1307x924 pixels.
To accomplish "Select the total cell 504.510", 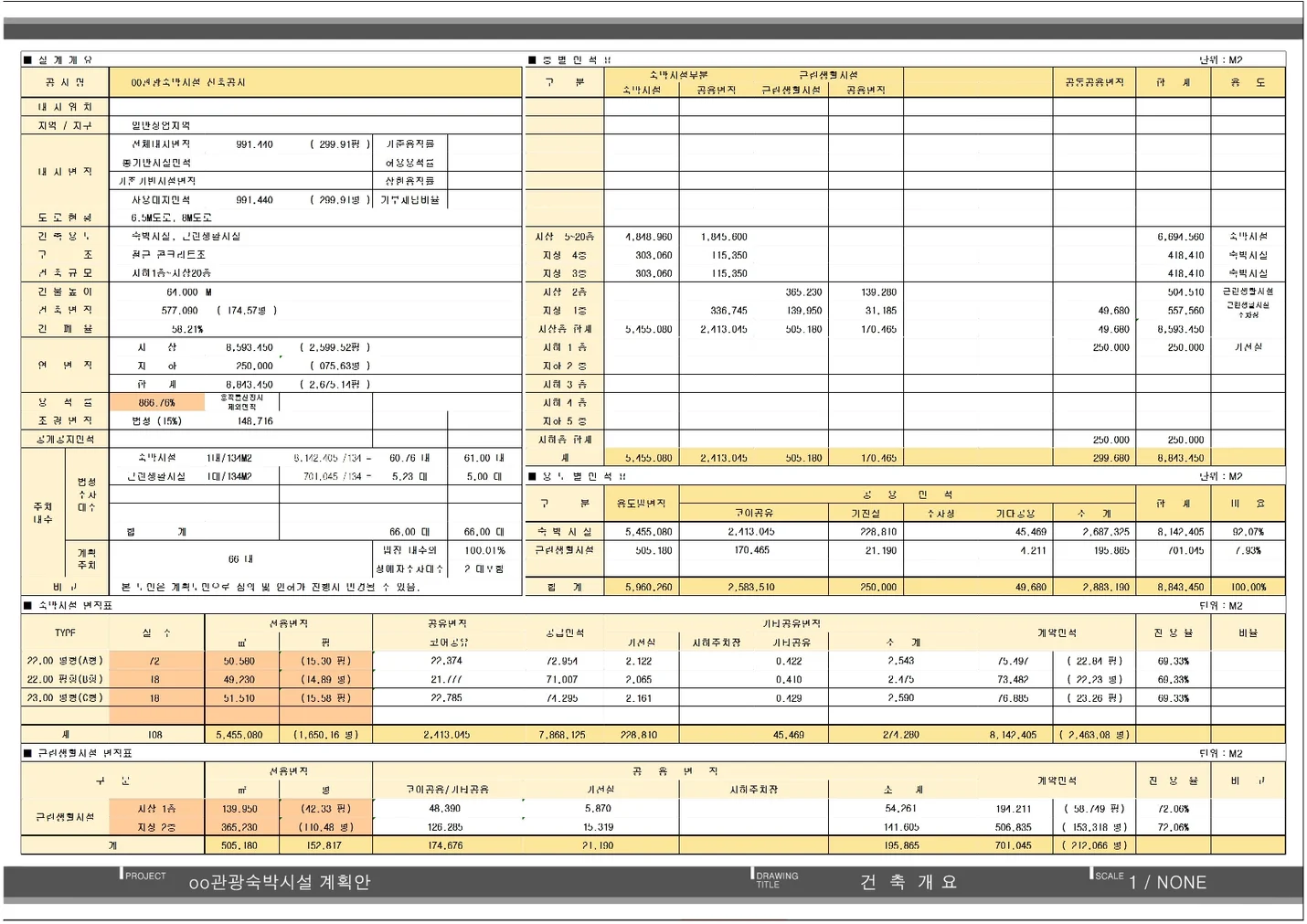I will click(x=1185, y=292).
